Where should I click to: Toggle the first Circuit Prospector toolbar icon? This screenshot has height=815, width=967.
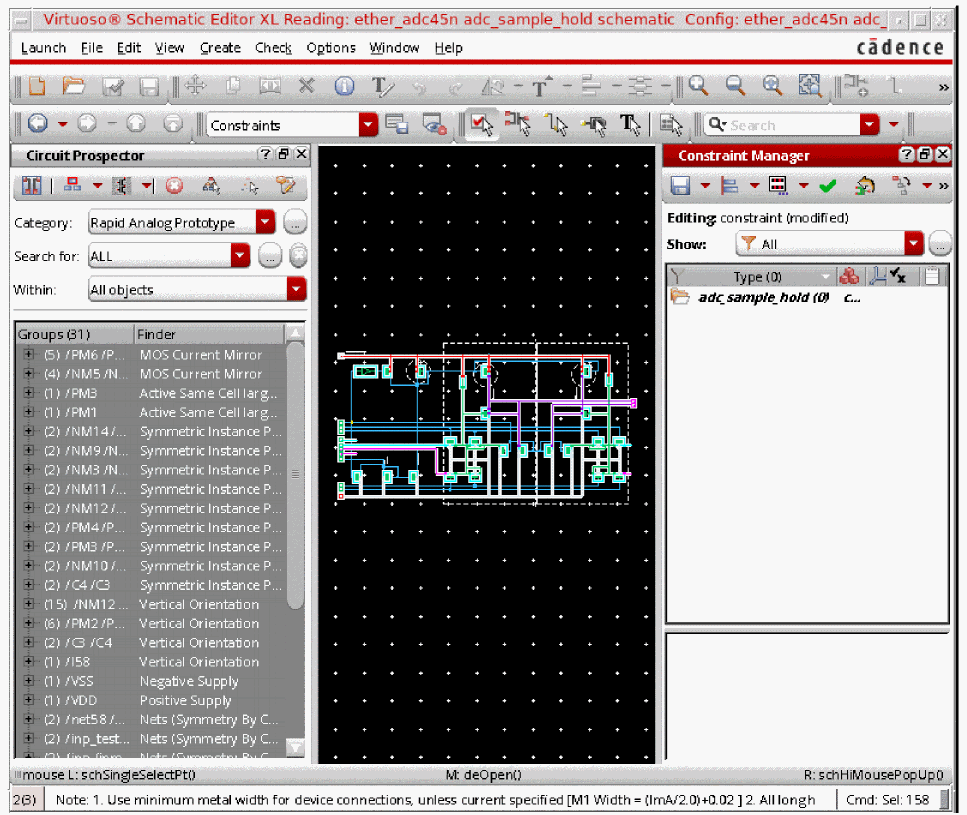coord(32,185)
